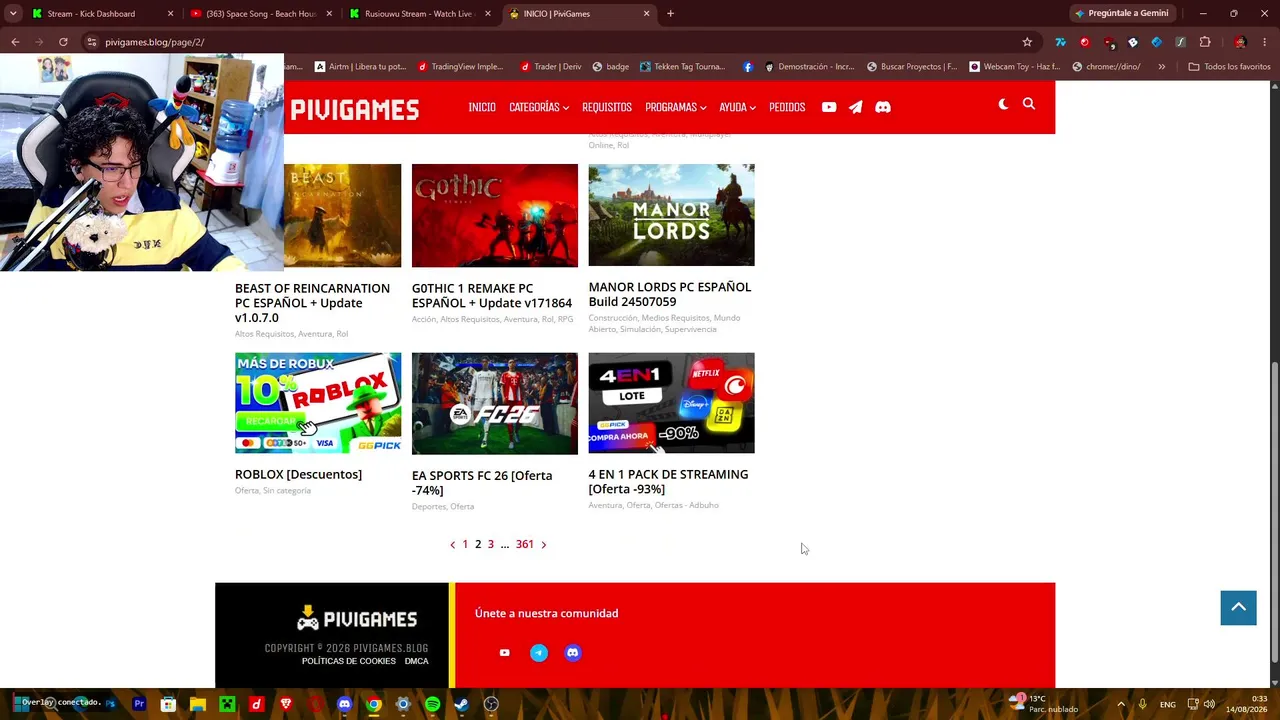Expand the AYUDA dropdown menu
This screenshot has height=720, width=1280.
[x=737, y=107]
